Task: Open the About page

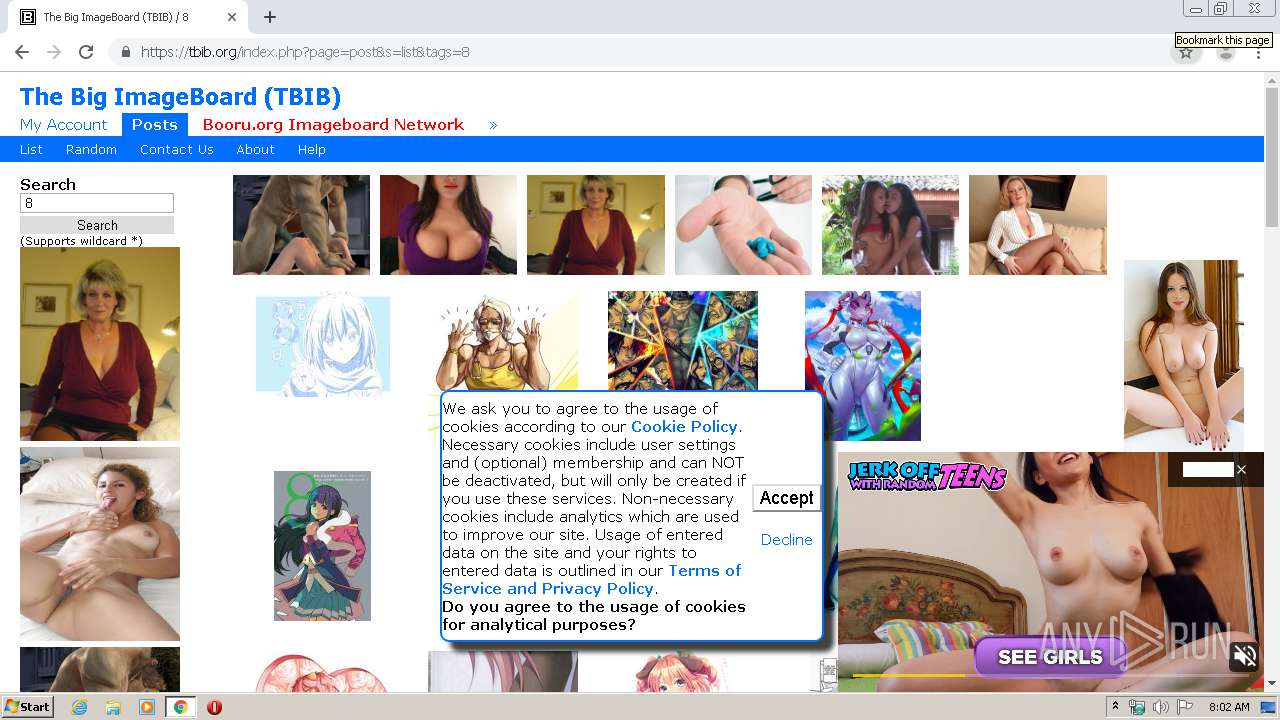Action: click(x=255, y=149)
